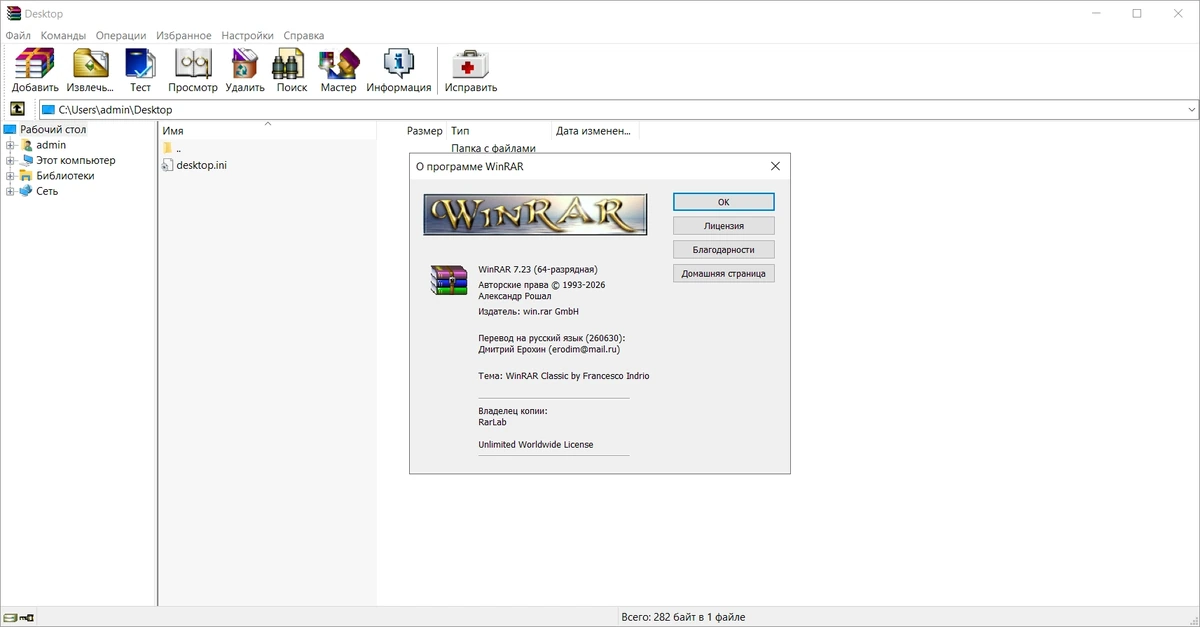Viewport: 1200px width, 627px height.
Task: Expand the admin tree node
Action: click(x=10, y=145)
